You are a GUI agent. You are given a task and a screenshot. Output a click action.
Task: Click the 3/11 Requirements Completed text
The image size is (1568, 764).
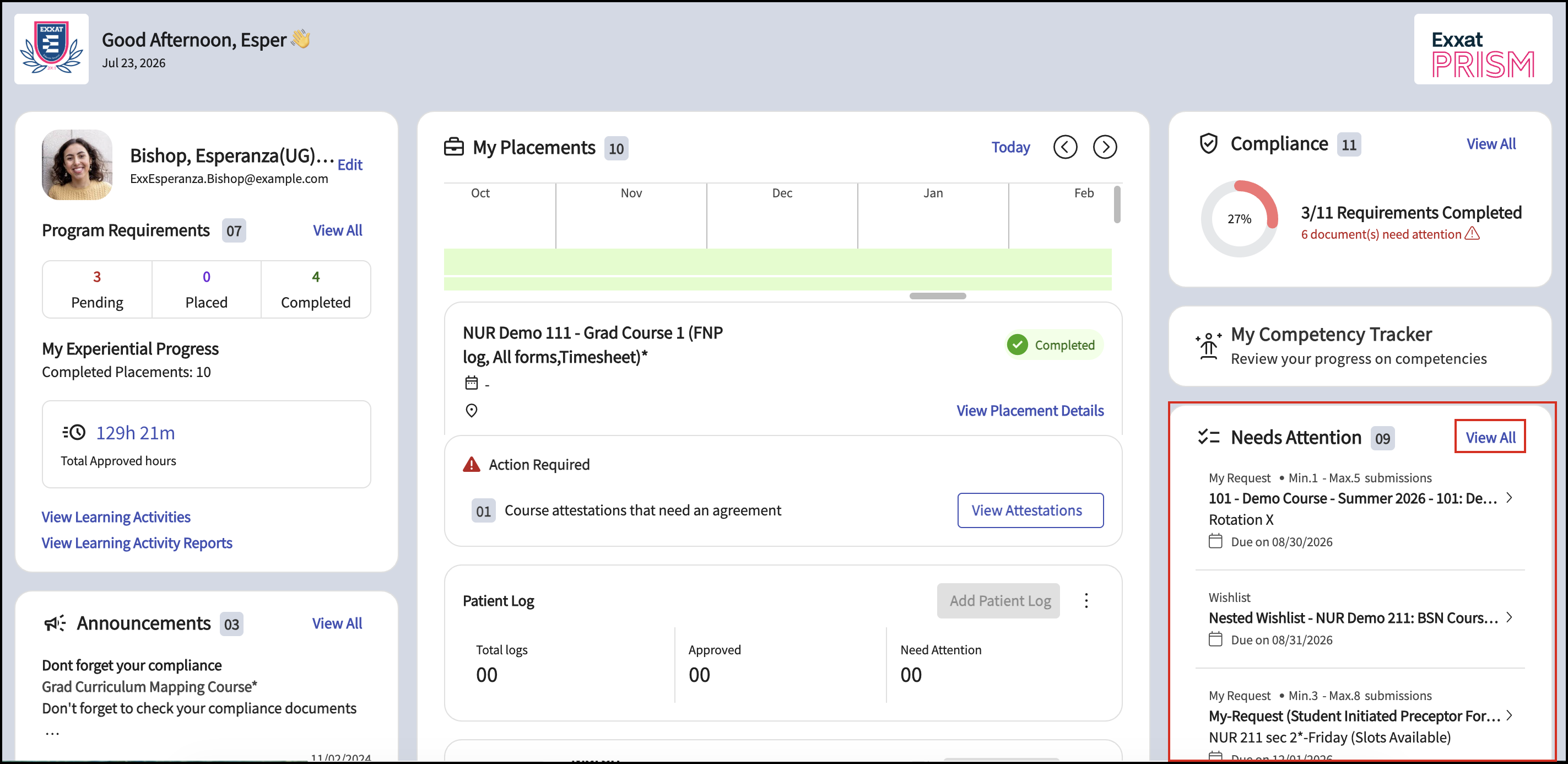coord(1411,212)
